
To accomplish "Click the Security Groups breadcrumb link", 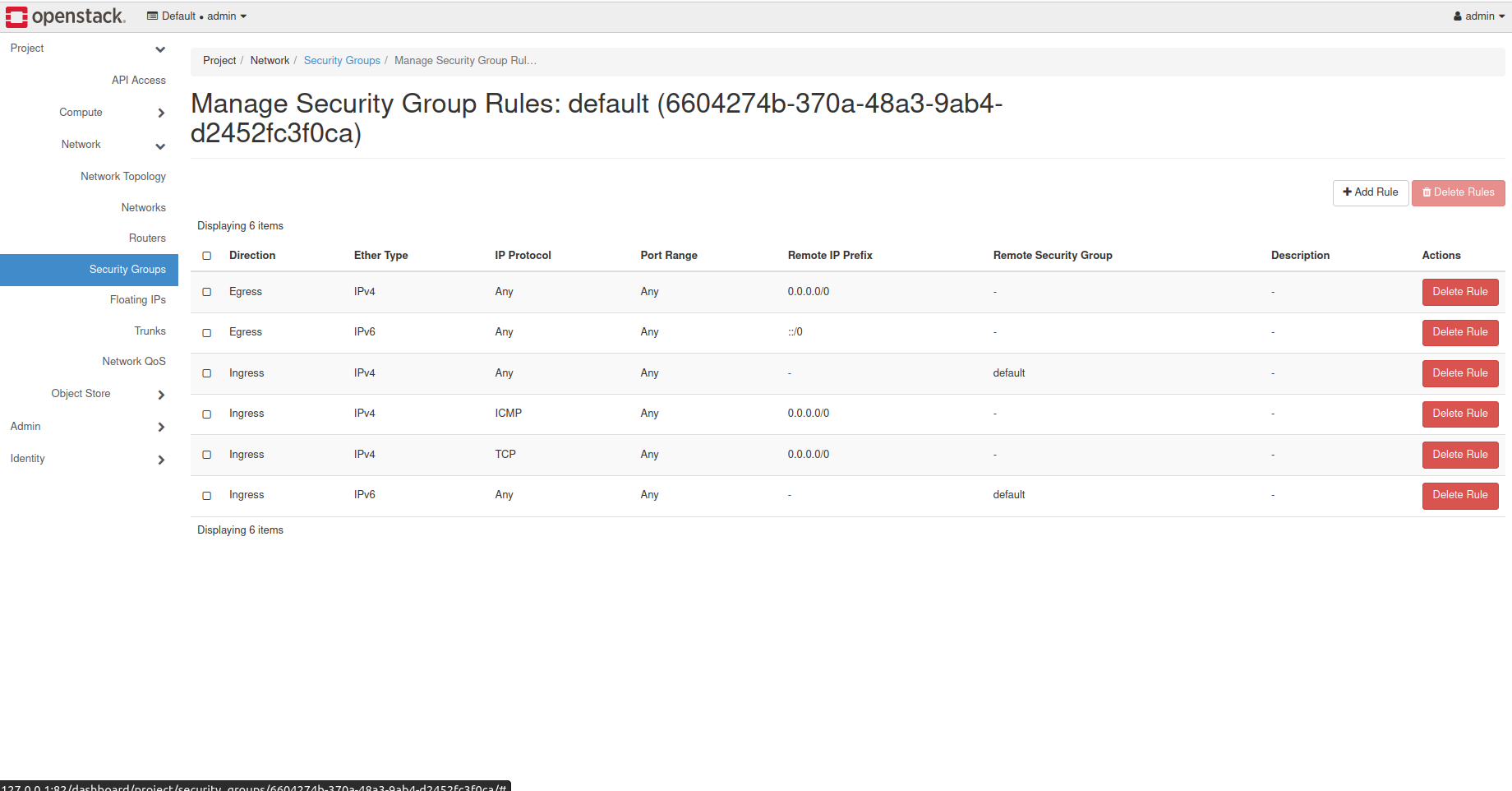I will tap(342, 61).
